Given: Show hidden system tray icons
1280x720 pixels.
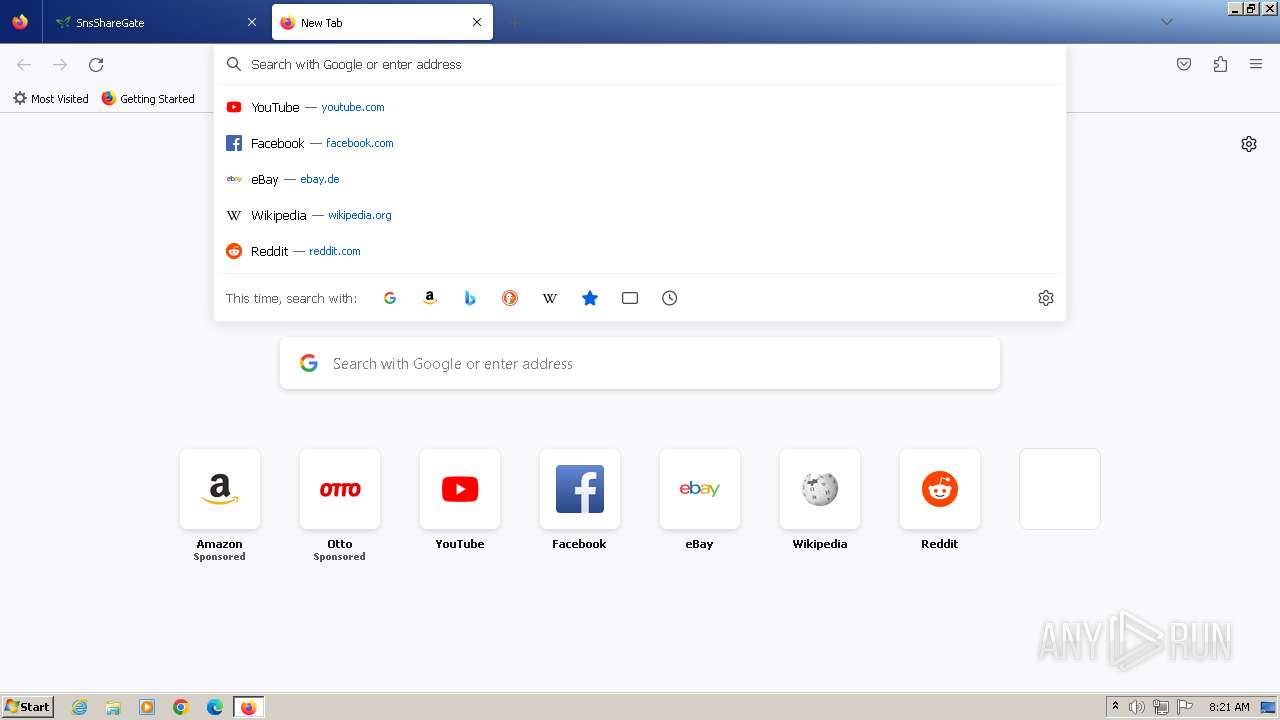Looking at the screenshot, I should click(x=1115, y=707).
